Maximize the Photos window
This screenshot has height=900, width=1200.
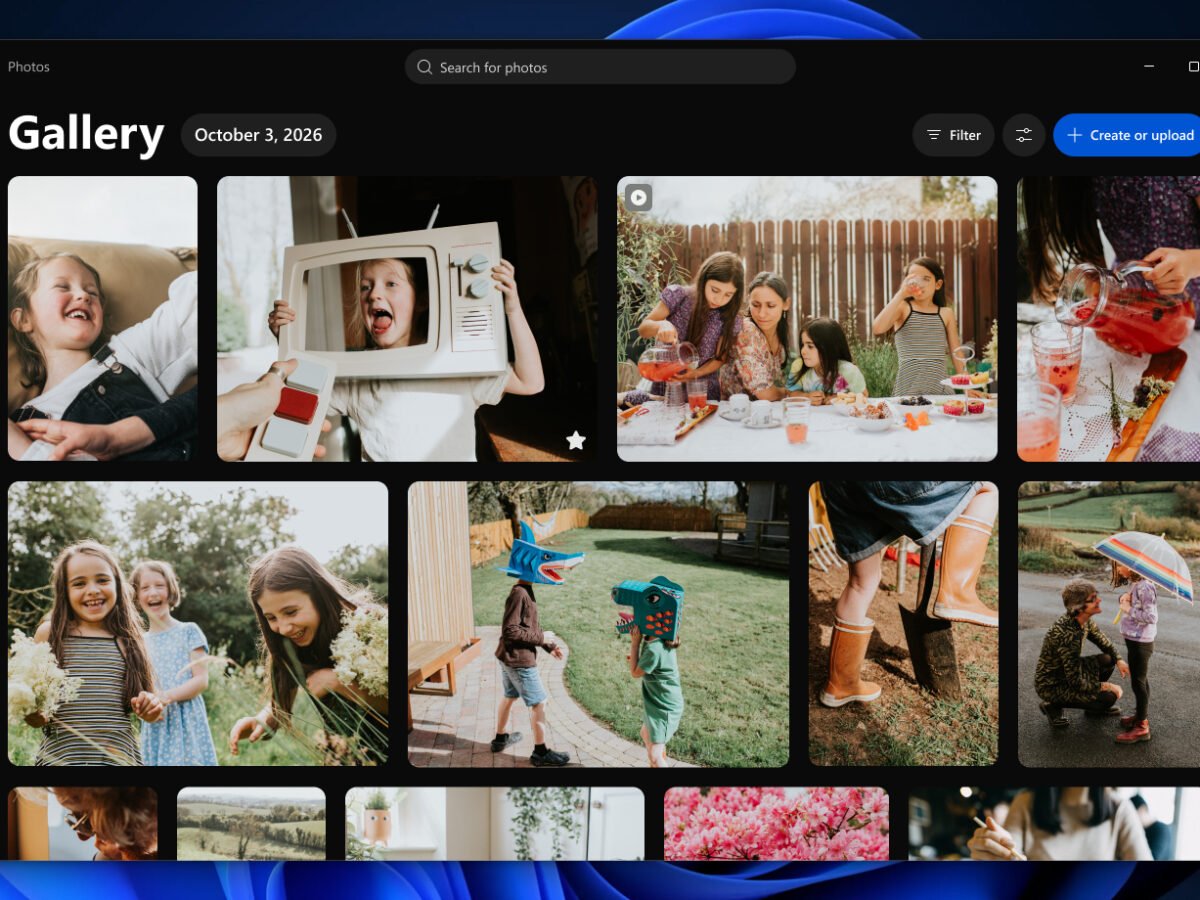click(1193, 67)
